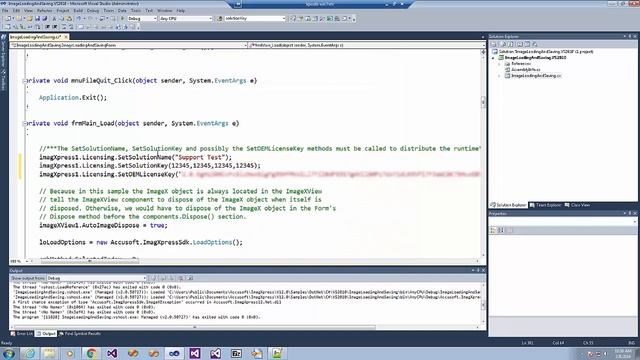
Task: Switch to the Error List tab
Action: [x=22, y=334]
